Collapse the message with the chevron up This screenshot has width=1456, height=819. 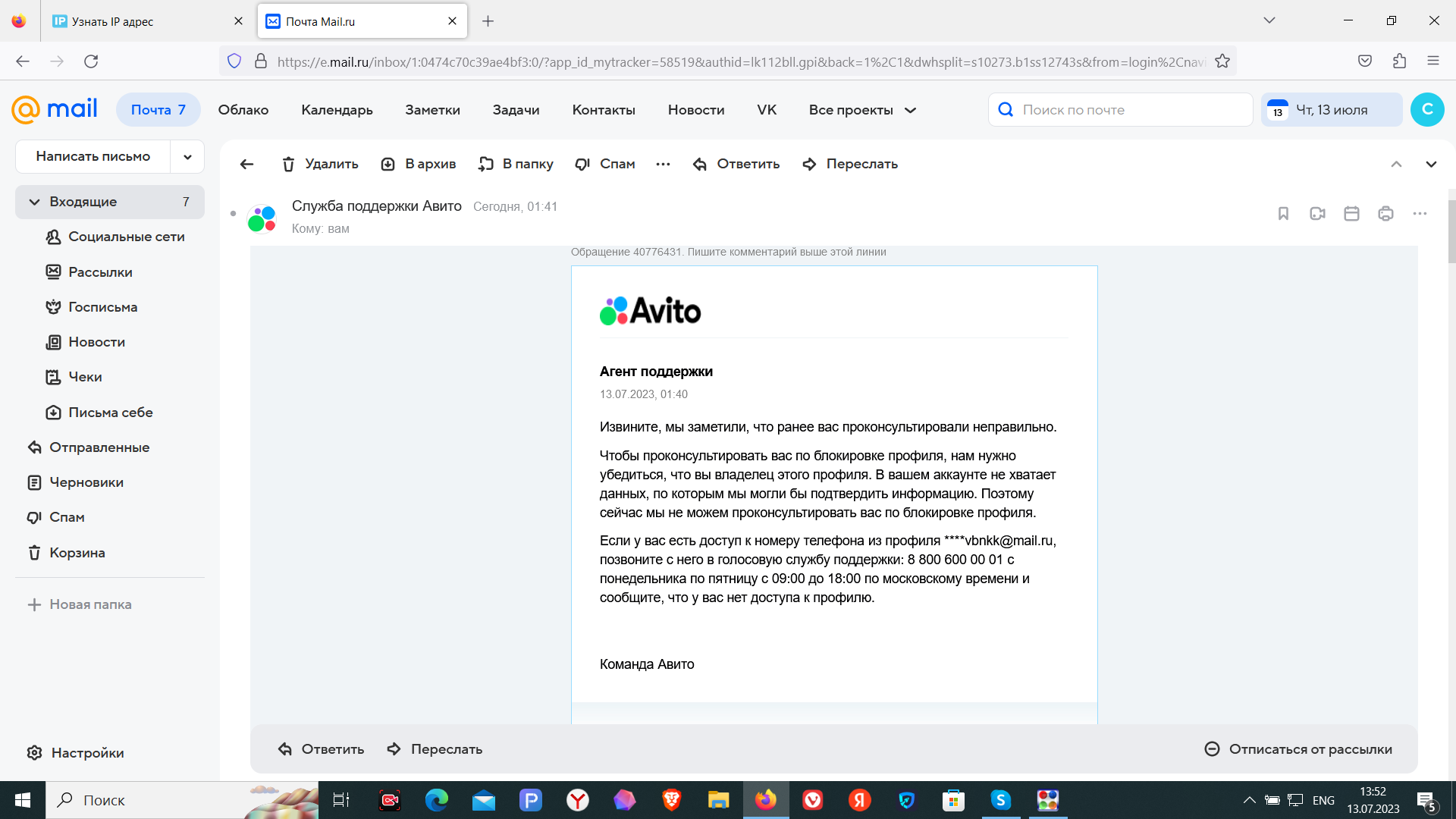(1396, 164)
